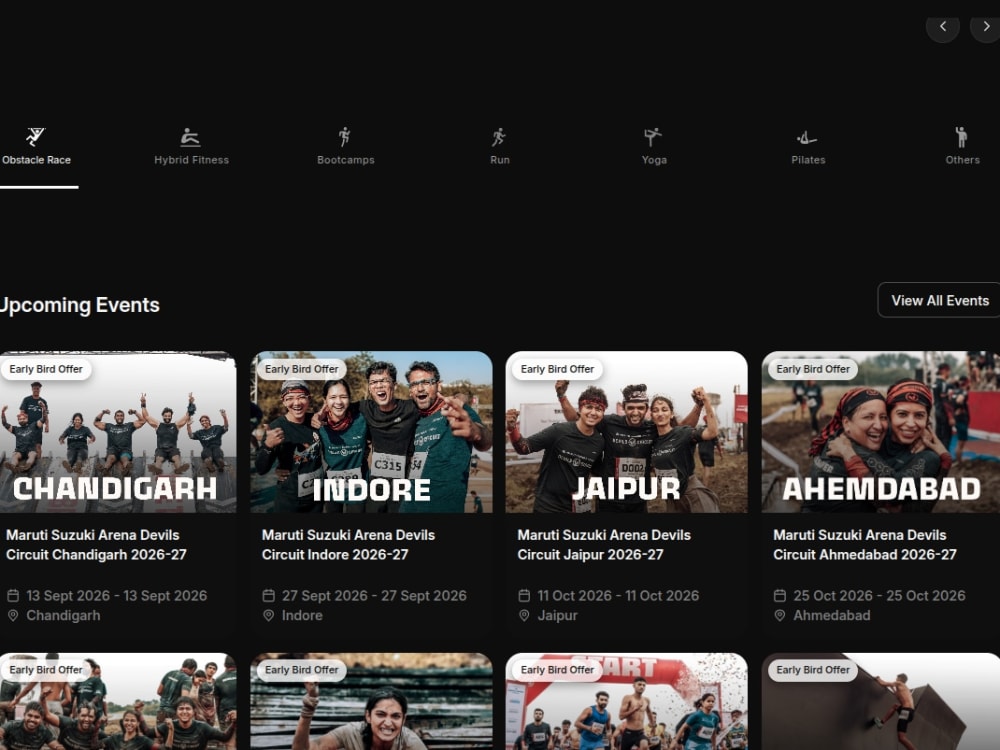Click date text 11 Oct 2026 - 11 Oct 2026
Screen dimensions: 1000x750
click(619, 596)
